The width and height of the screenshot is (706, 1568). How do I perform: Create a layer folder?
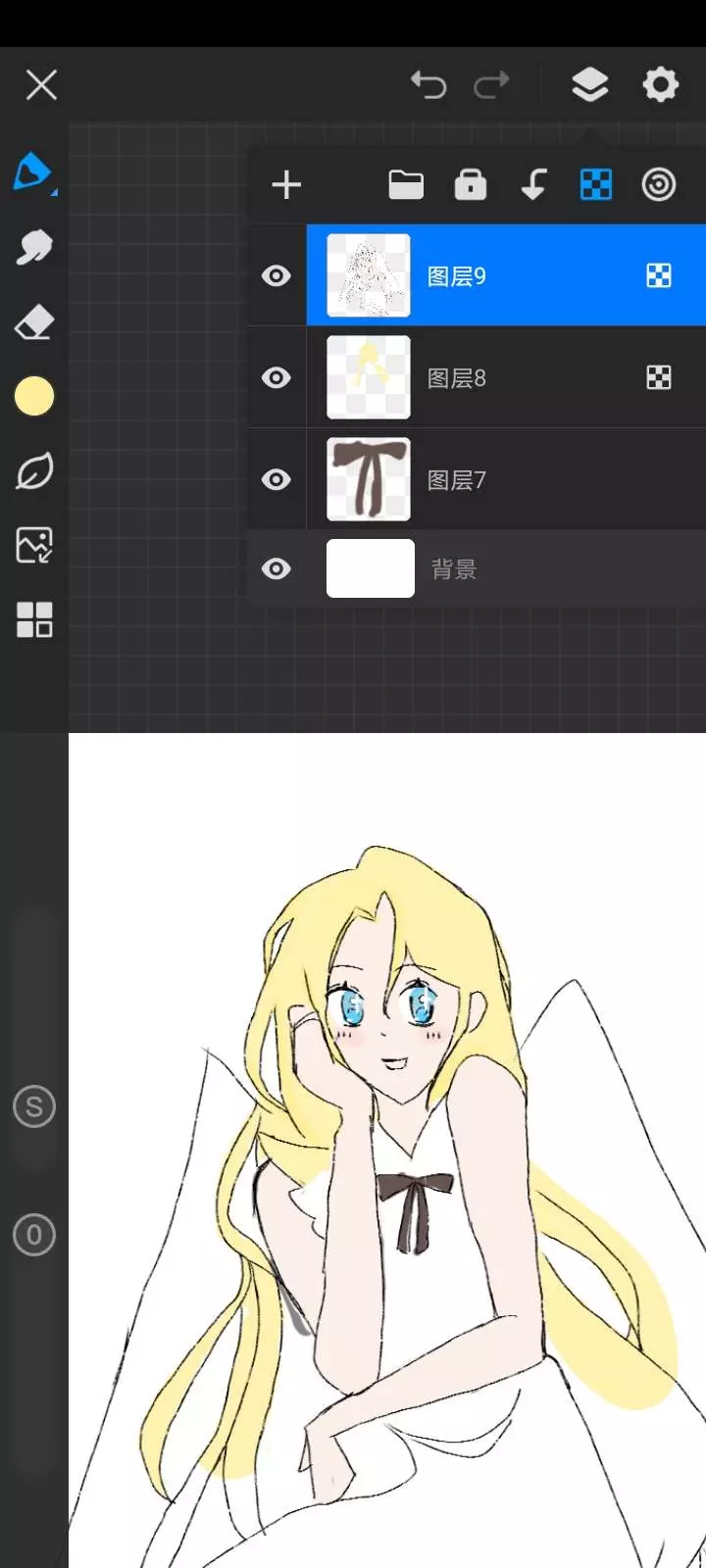pos(406,185)
